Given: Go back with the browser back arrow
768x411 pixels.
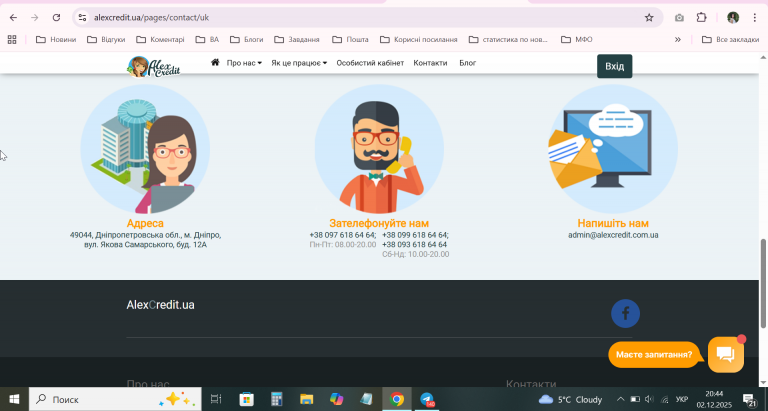Looking at the screenshot, I should point(13,18).
